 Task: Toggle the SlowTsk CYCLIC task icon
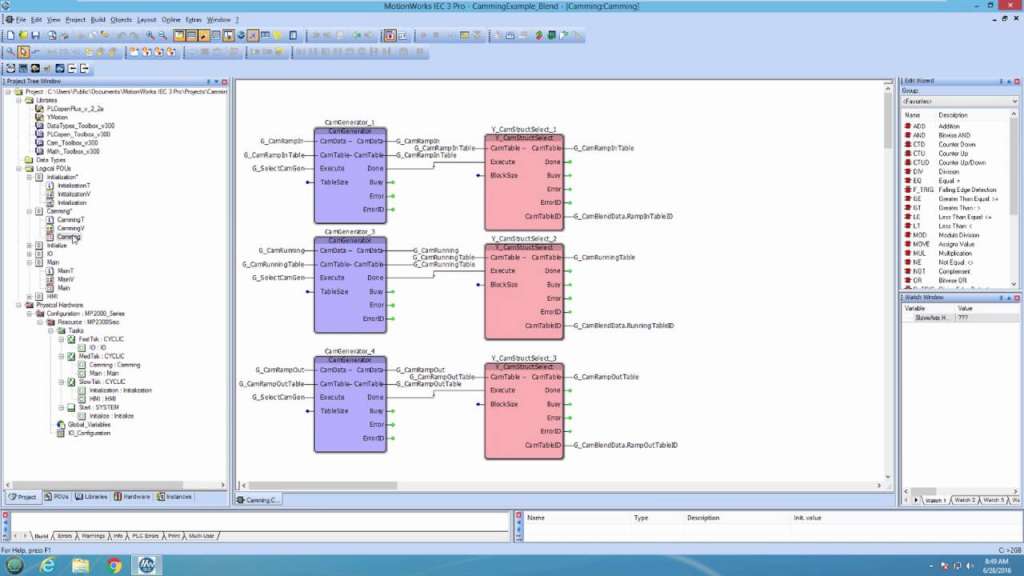point(71,381)
